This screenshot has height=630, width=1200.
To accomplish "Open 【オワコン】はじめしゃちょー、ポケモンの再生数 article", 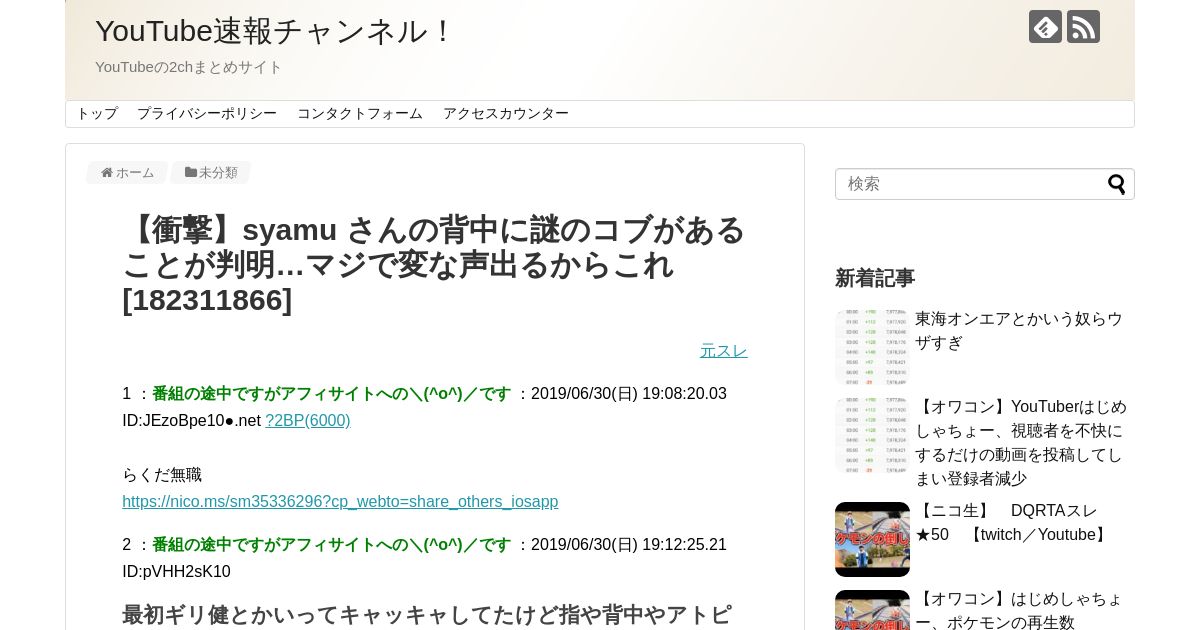I will tap(1019, 611).
